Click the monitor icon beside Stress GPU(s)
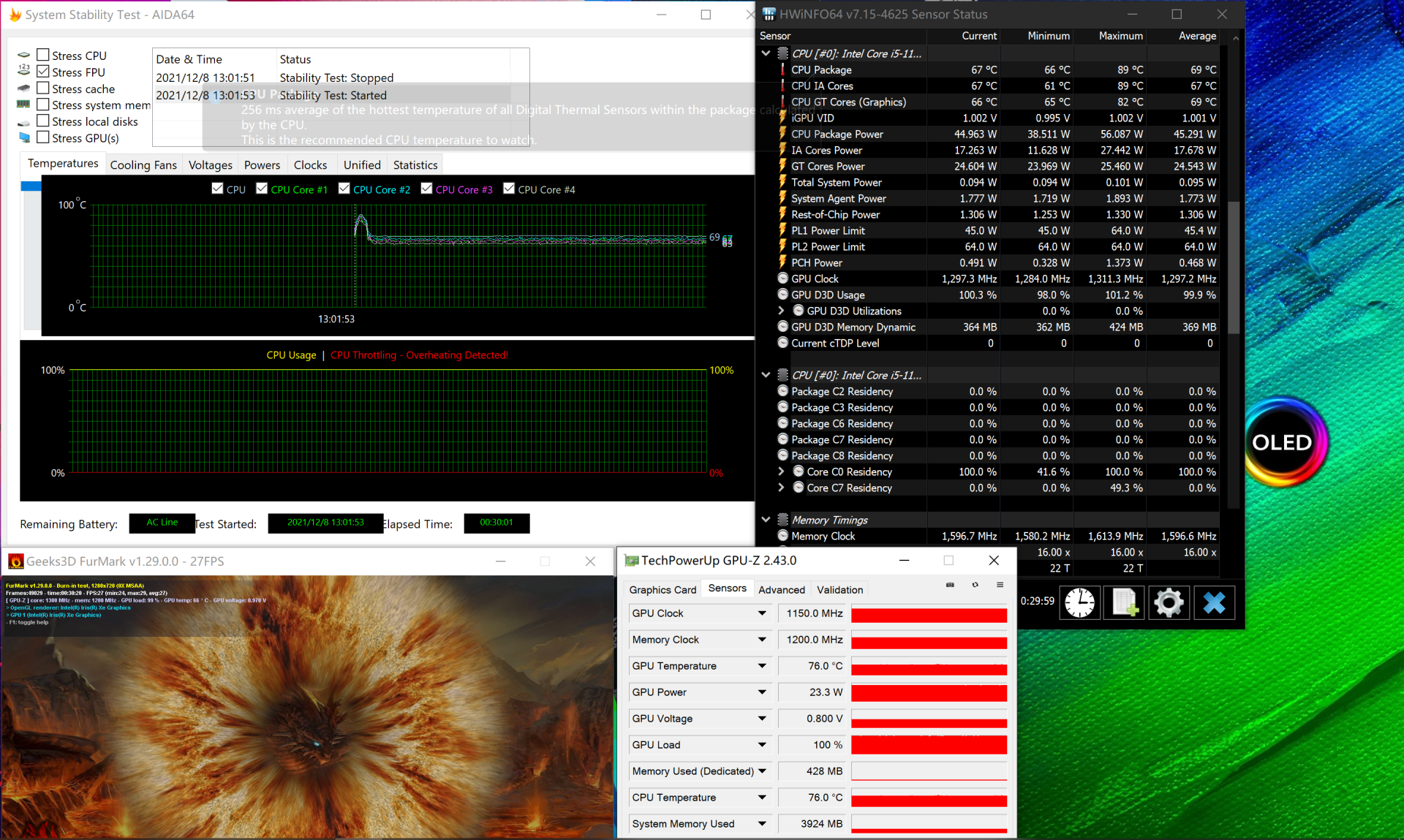Image resolution: width=1404 pixels, height=840 pixels. tap(24, 137)
